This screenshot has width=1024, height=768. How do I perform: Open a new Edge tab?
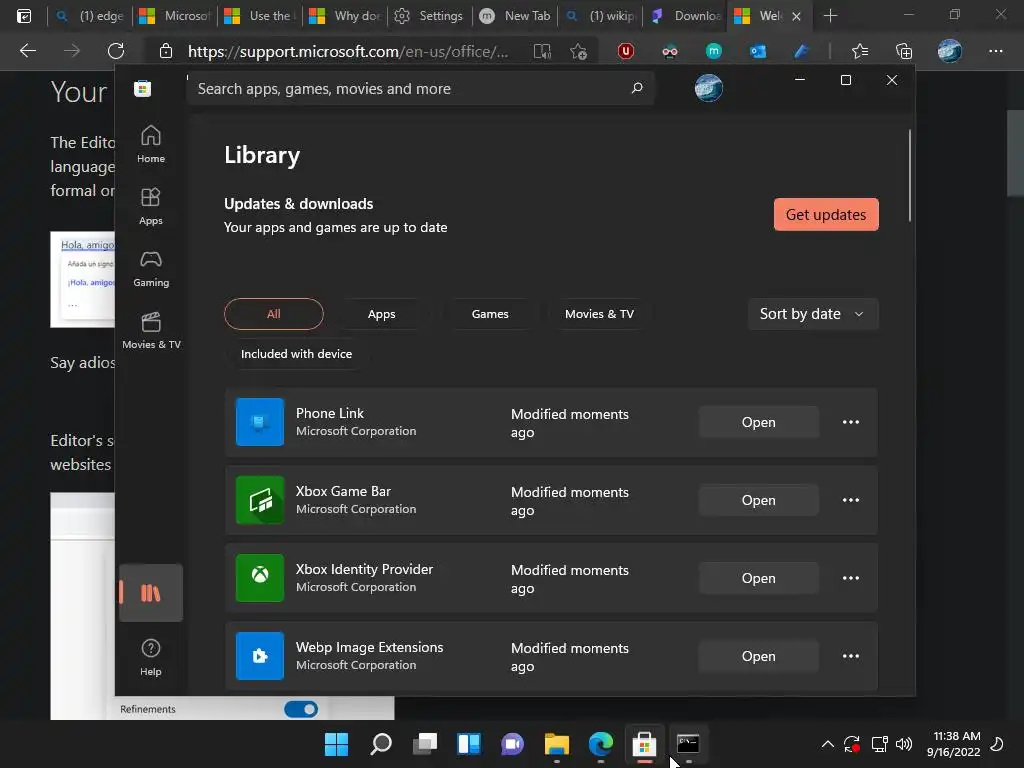830,16
